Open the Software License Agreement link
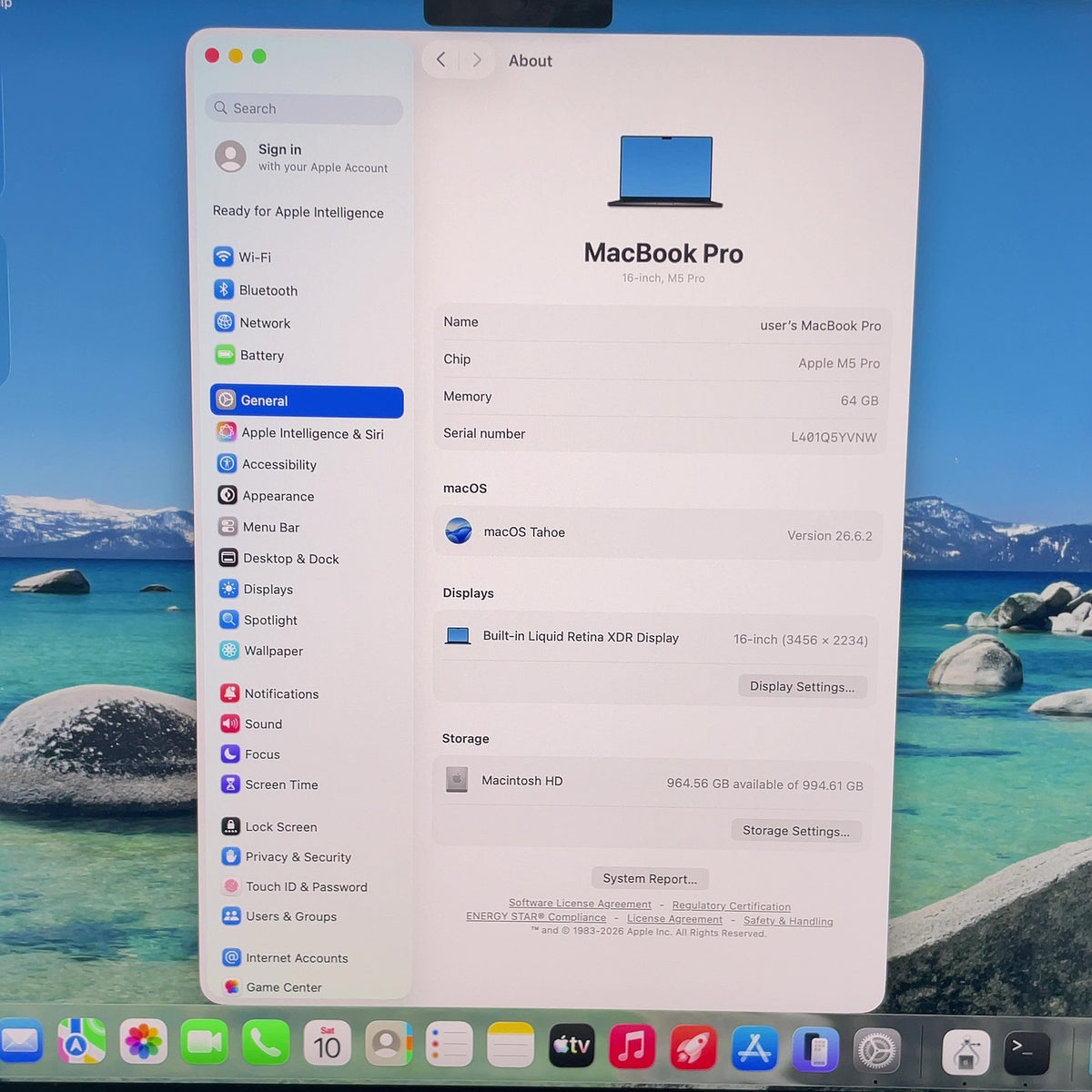The image size is (1092, 1092). tap(580, 904)
